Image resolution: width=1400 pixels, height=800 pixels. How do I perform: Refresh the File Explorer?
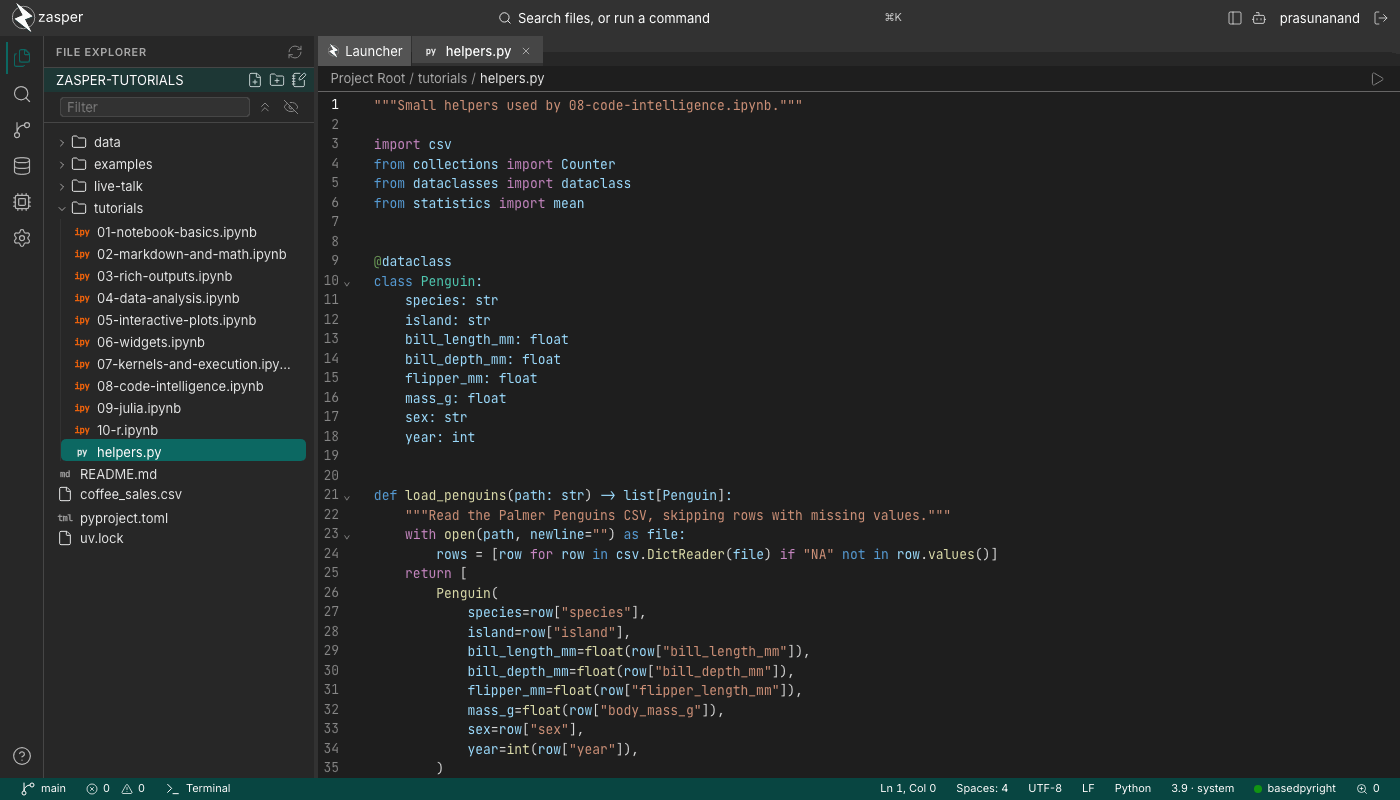pos(294,52)
